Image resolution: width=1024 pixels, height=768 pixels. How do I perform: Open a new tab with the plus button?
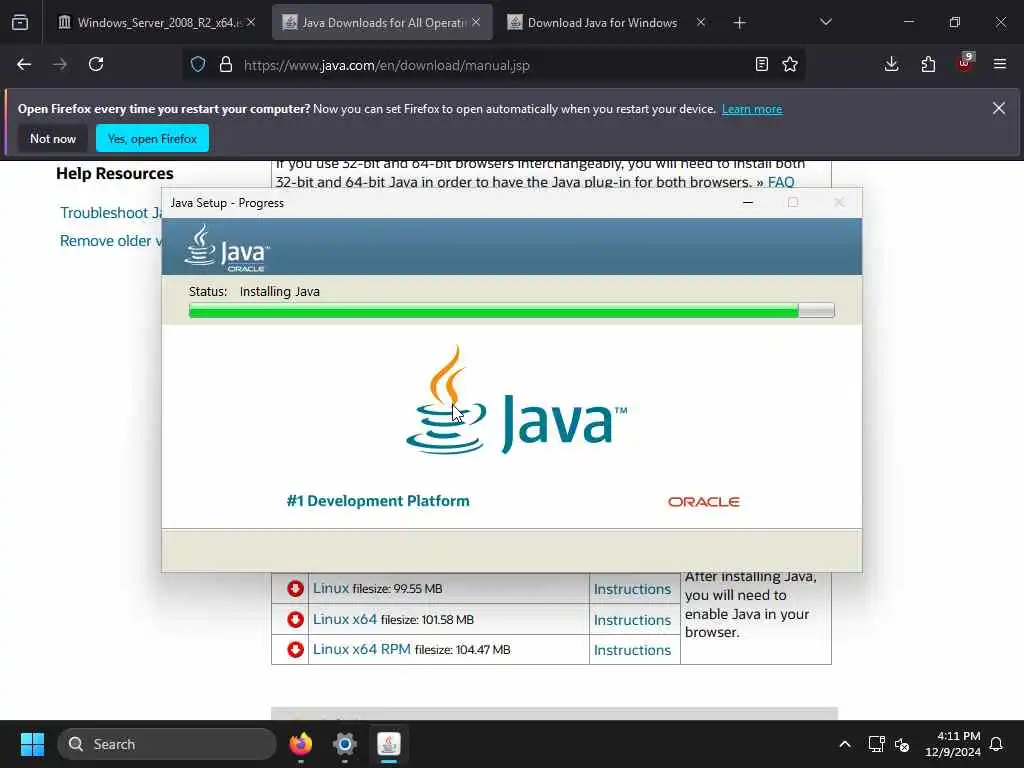(x=739, y=23)
